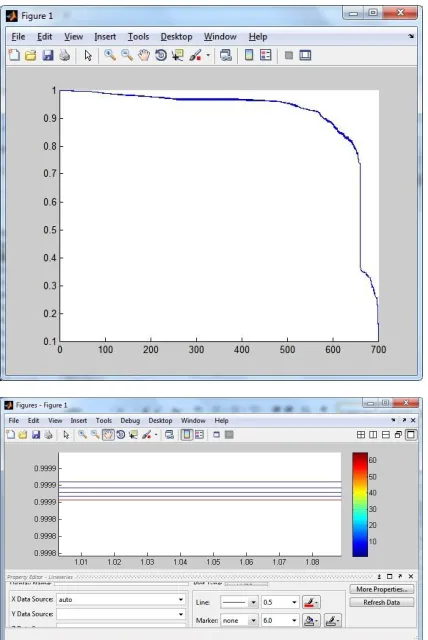
Task: Open File menu in upper Figure 1 window
Action: 18,37
